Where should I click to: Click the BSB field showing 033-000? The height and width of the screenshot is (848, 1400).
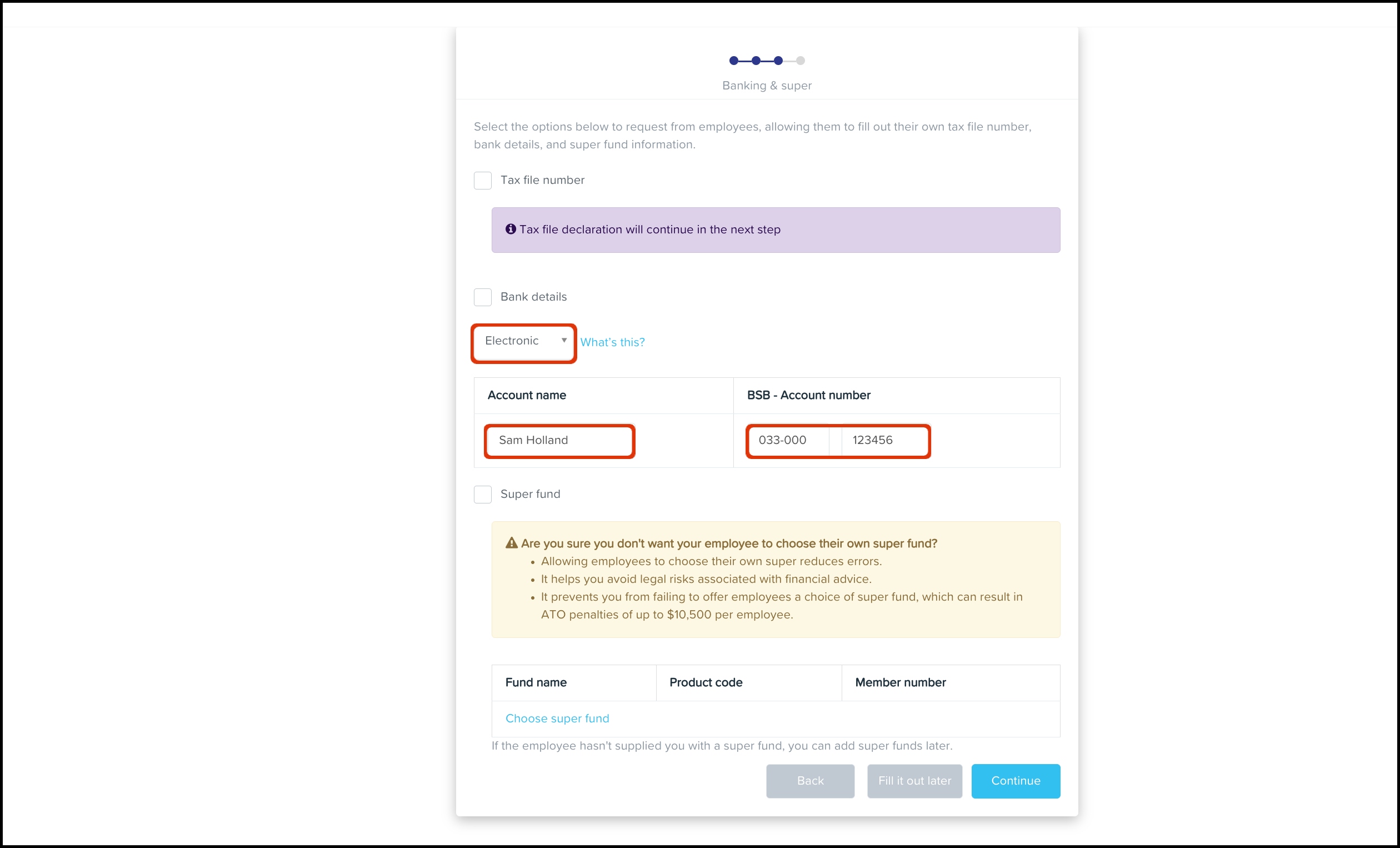(788, 441)
